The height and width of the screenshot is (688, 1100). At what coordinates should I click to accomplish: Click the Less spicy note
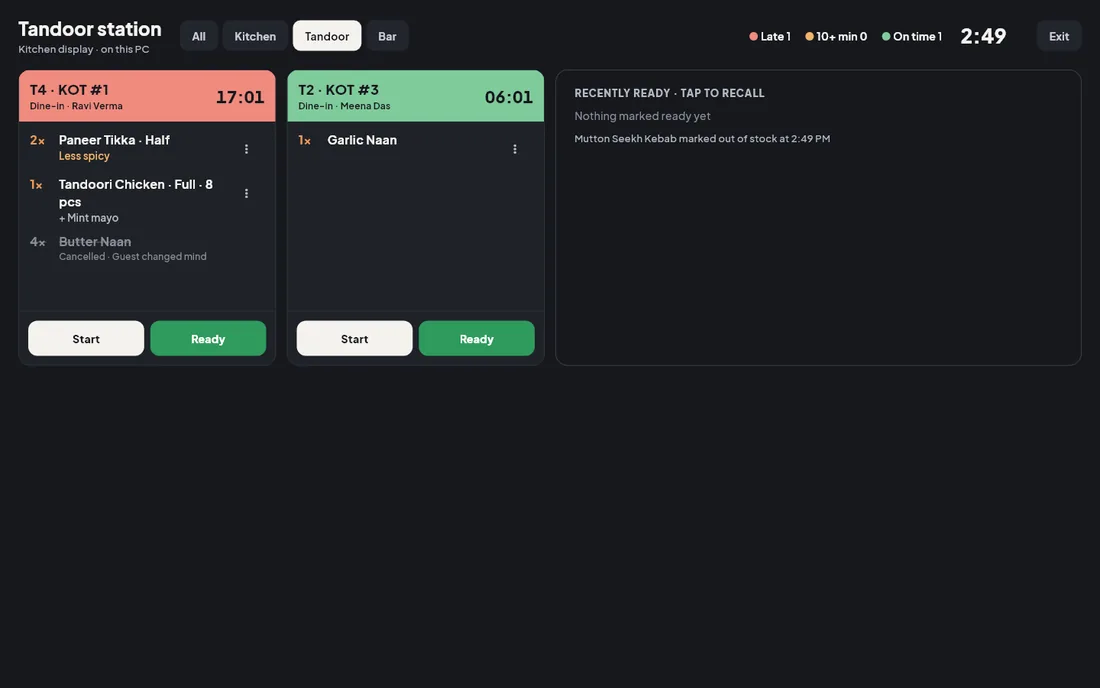pyautogui.click(x=84, y=156)
